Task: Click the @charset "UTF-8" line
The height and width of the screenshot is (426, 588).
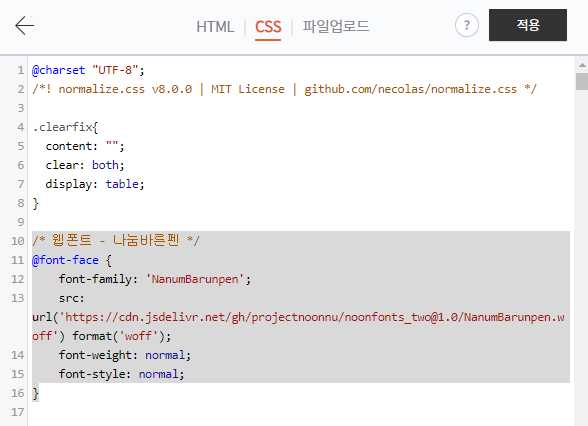Action: (88, 70)
